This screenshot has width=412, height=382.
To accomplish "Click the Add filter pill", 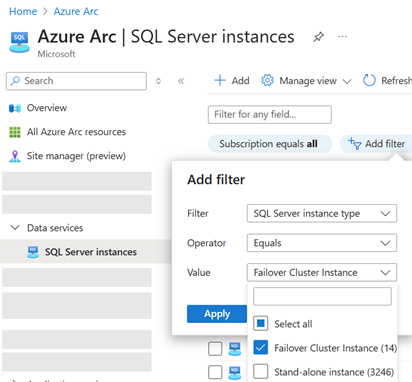I will [x=376, y=144].
